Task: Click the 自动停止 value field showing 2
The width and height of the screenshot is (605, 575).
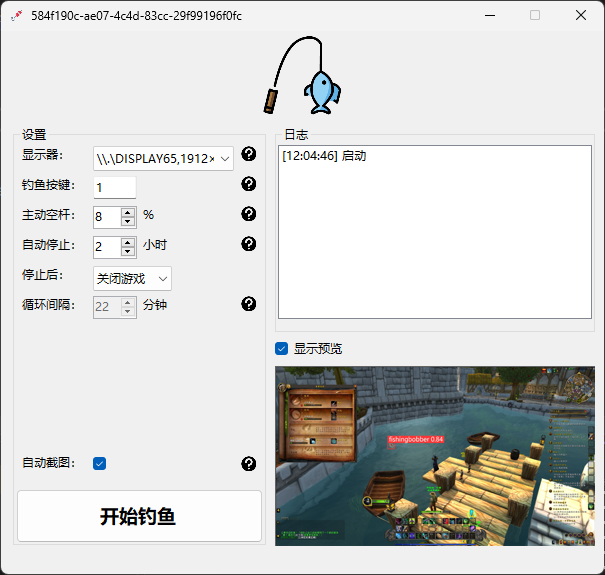Action: click(107, 247)
